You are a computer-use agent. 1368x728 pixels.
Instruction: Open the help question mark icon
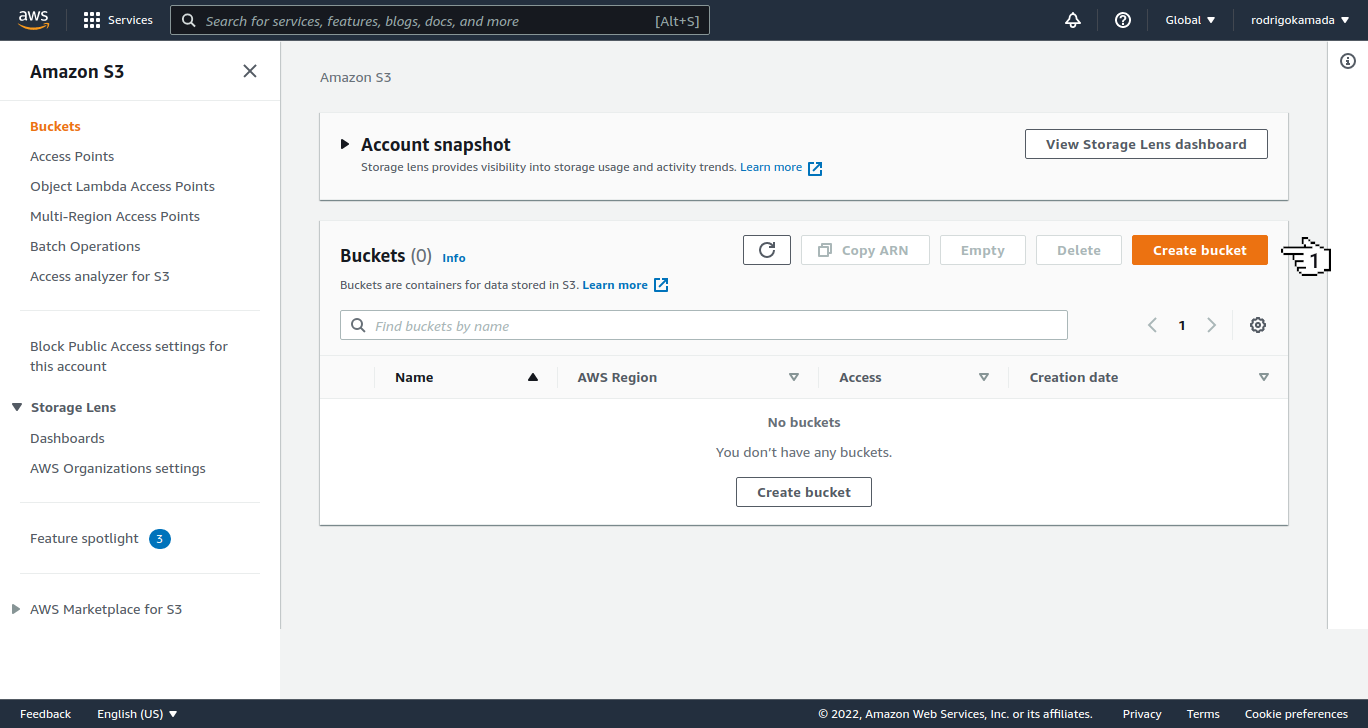pyautogui.click(x=1122, y=19)
